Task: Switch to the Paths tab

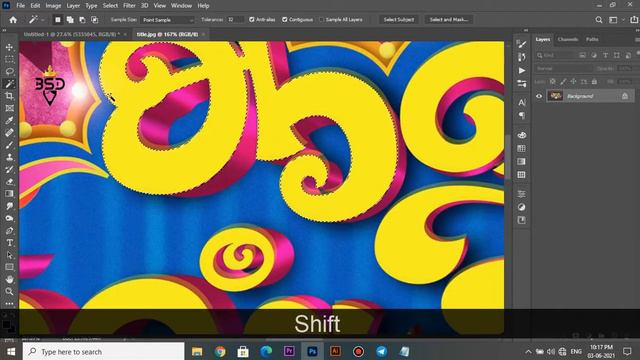Action: pos(592,40)
